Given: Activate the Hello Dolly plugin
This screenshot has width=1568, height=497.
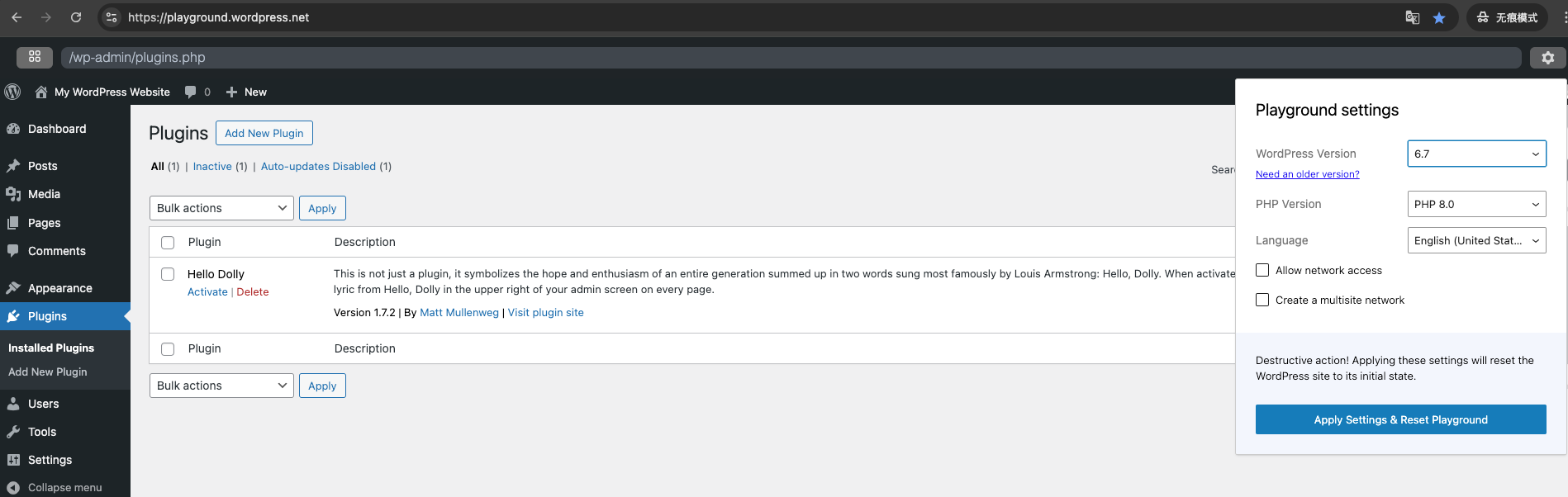Looking at the screenshot, I should click(207, 292).
